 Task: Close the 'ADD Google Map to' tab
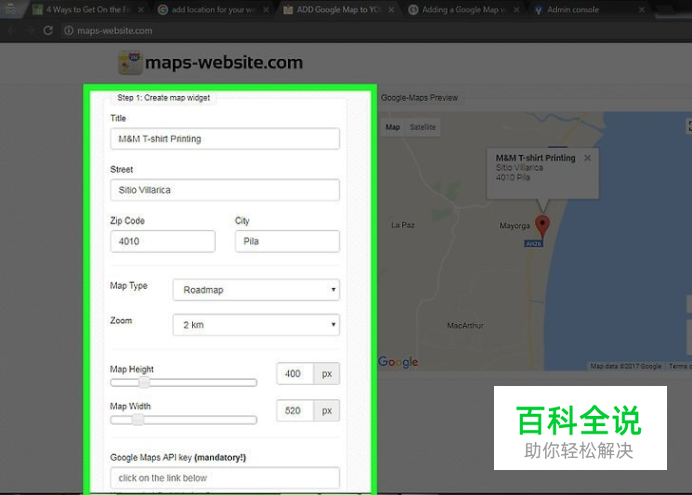click(x=391, y=9)
